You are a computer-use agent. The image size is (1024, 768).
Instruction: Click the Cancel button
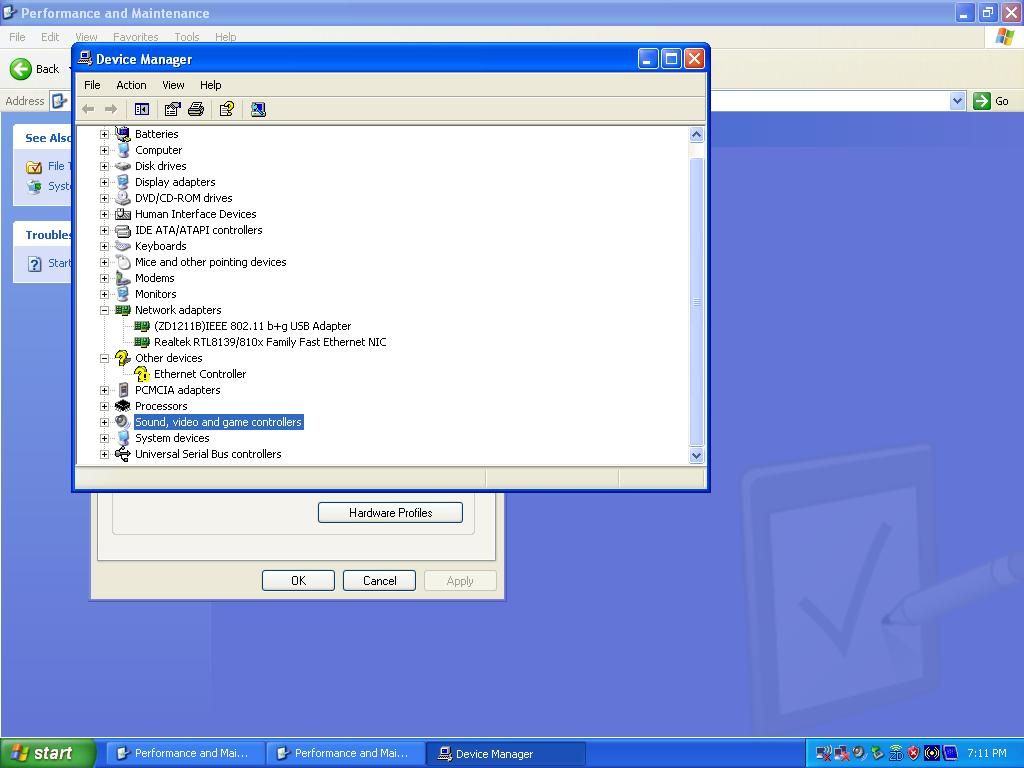pyautogui.click(x=379, y=581)
